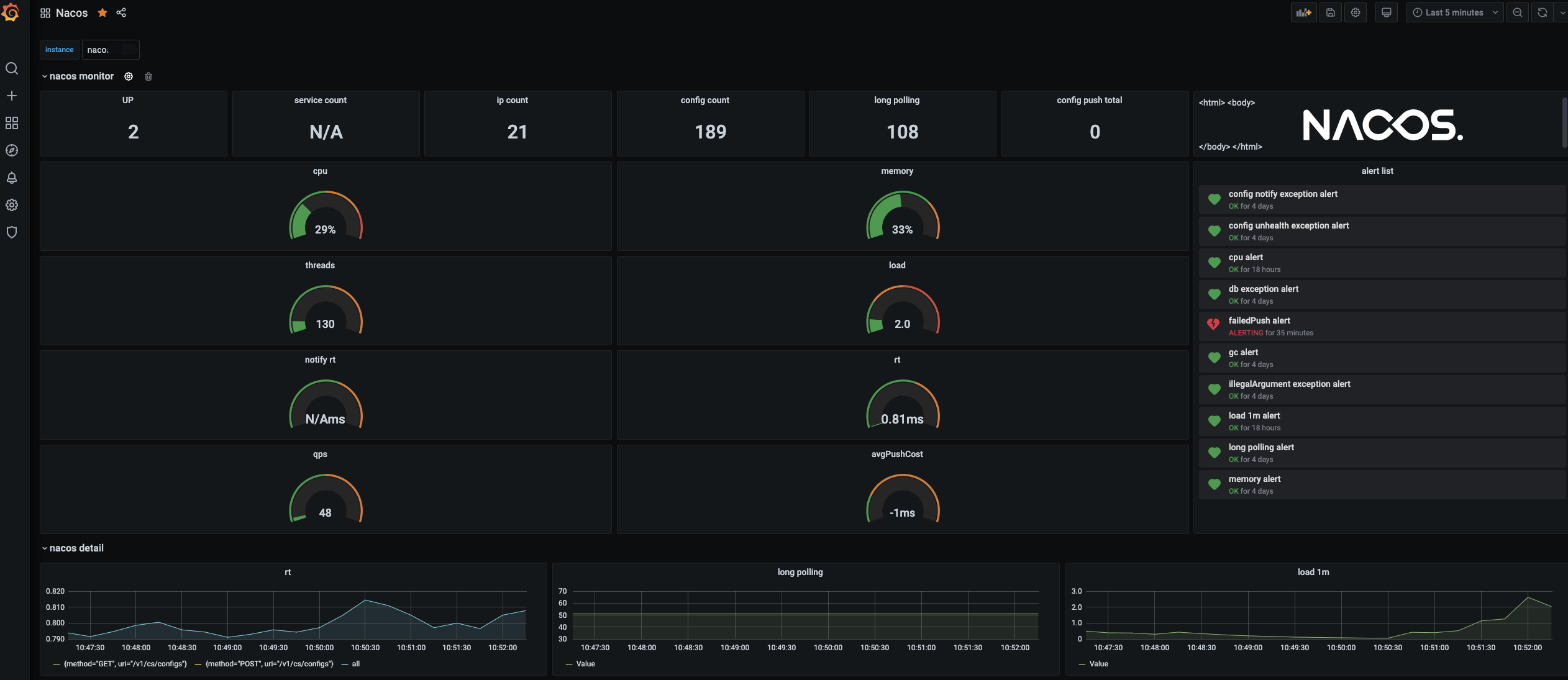Open the search magnifier in sidebar
Viewport: 1568px width, 680px height.
coord(11,68)
